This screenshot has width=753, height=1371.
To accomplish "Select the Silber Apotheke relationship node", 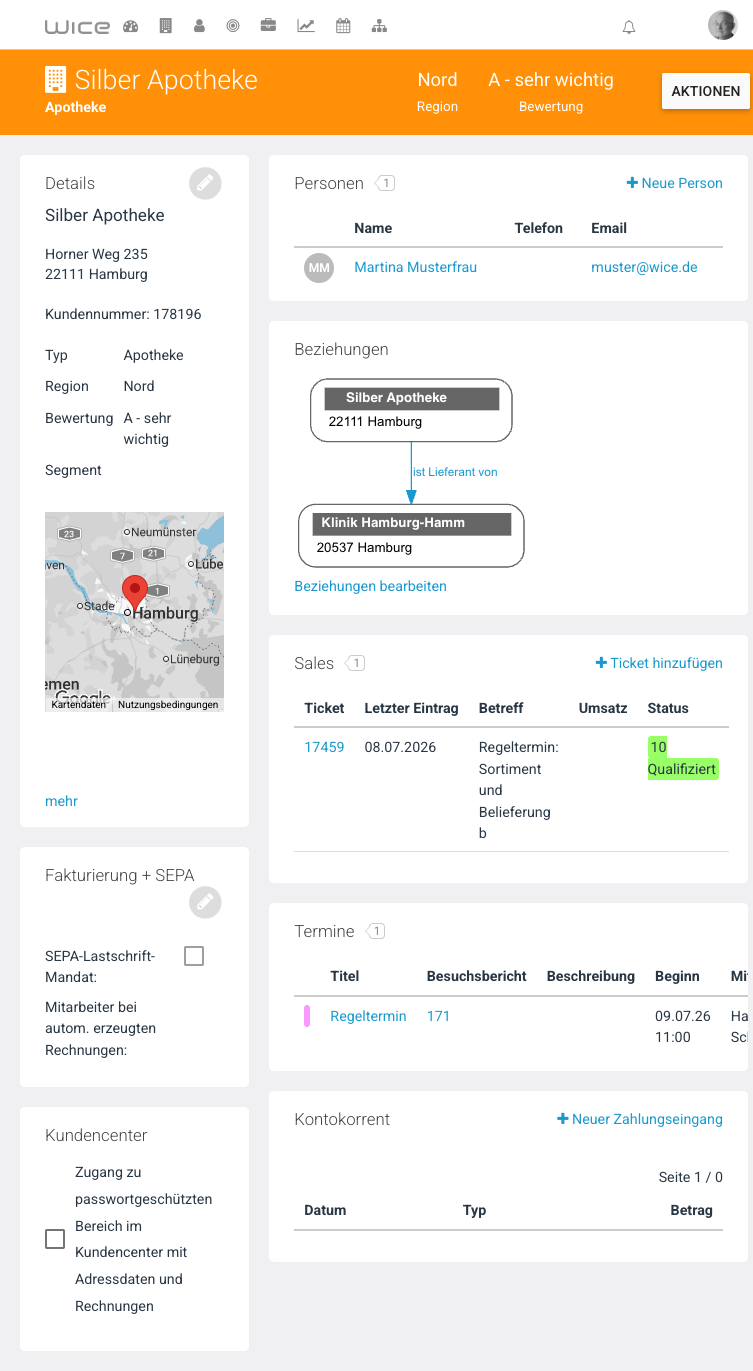I will point(410,410).
